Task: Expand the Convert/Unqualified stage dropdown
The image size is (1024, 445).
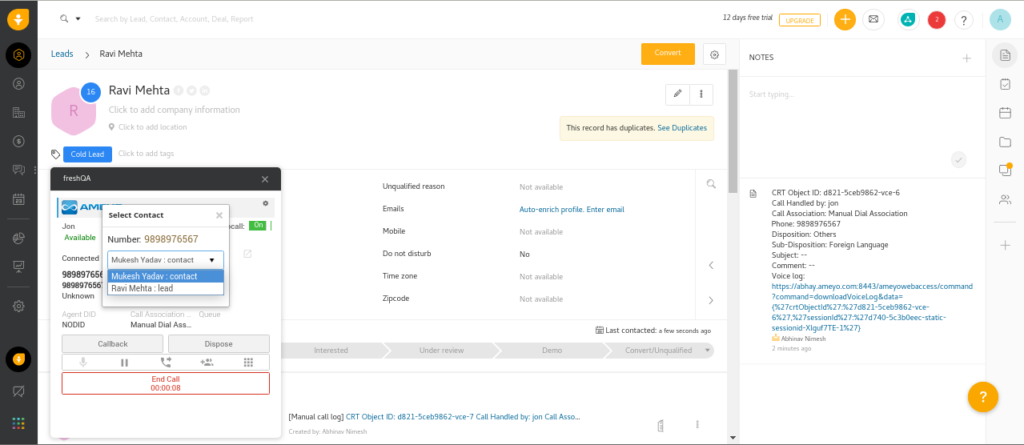Action: pos(707,350)
